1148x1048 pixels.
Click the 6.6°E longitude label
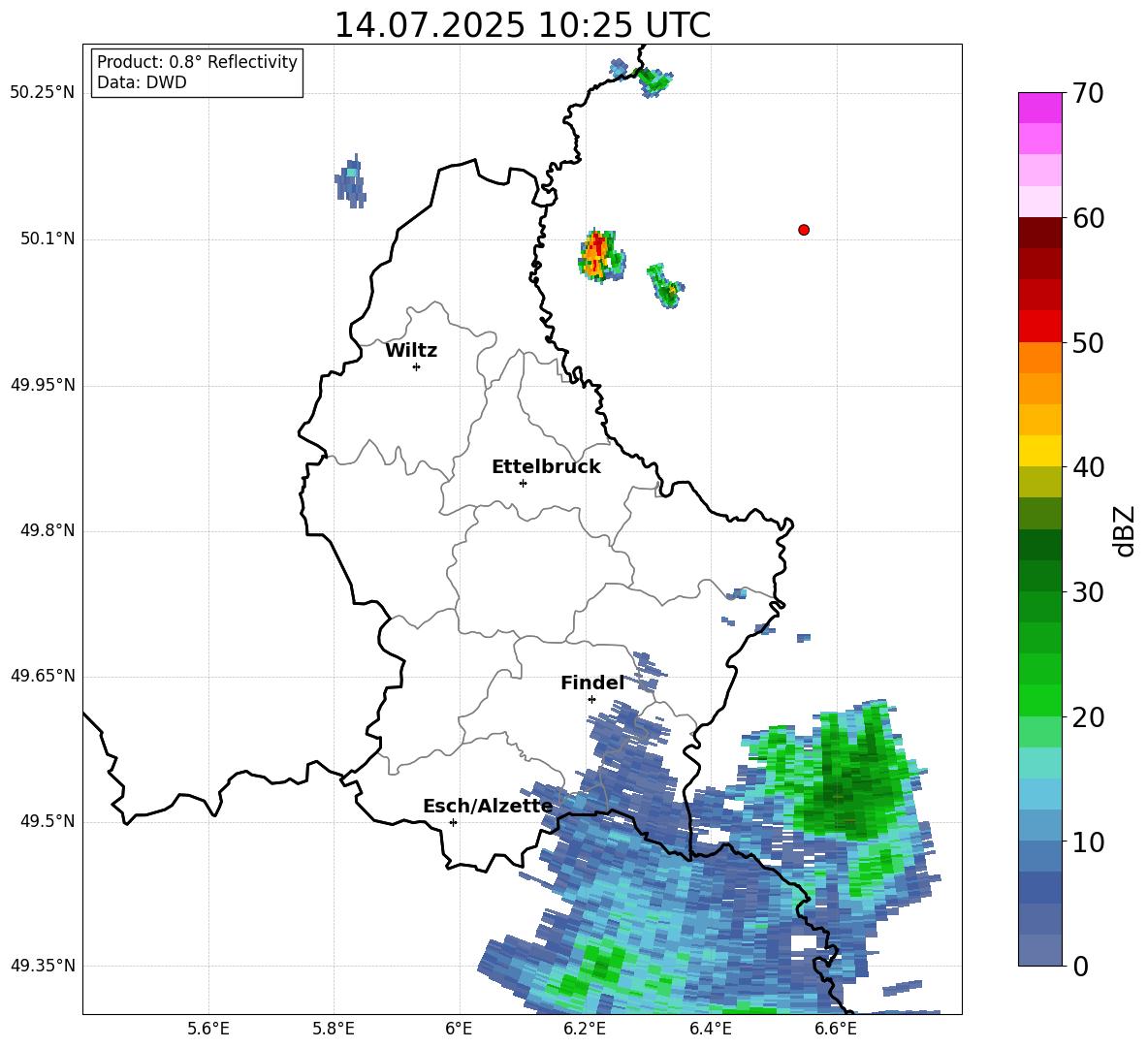click(836, 1030)
